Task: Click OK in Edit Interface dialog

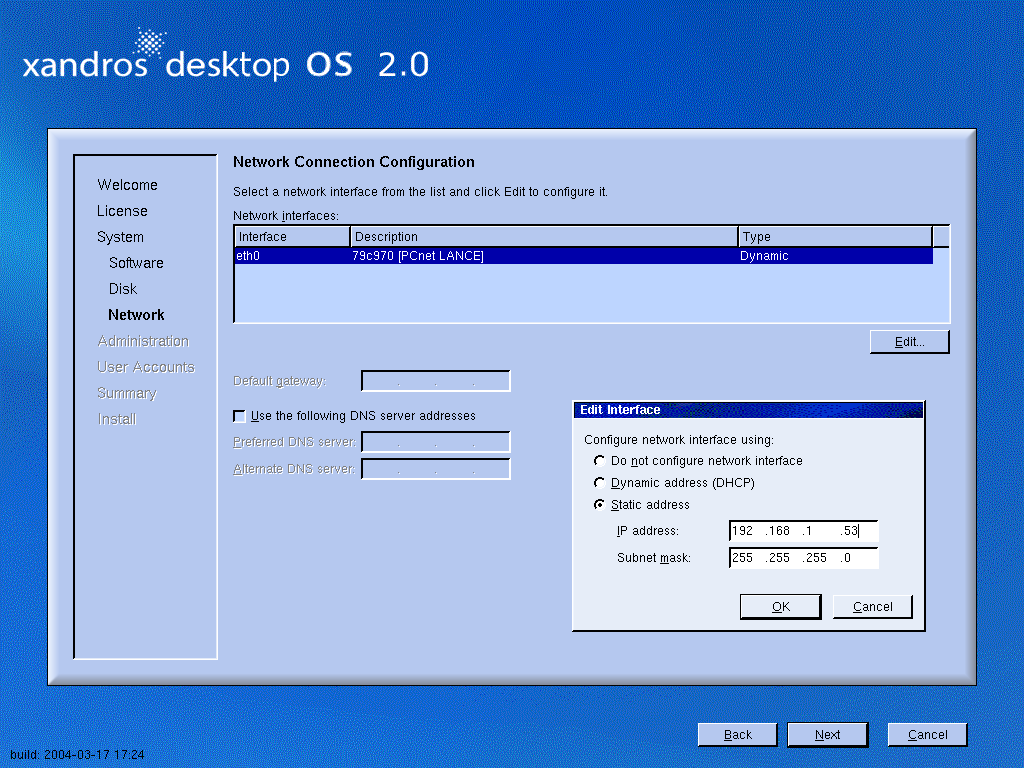Action: 780,607
